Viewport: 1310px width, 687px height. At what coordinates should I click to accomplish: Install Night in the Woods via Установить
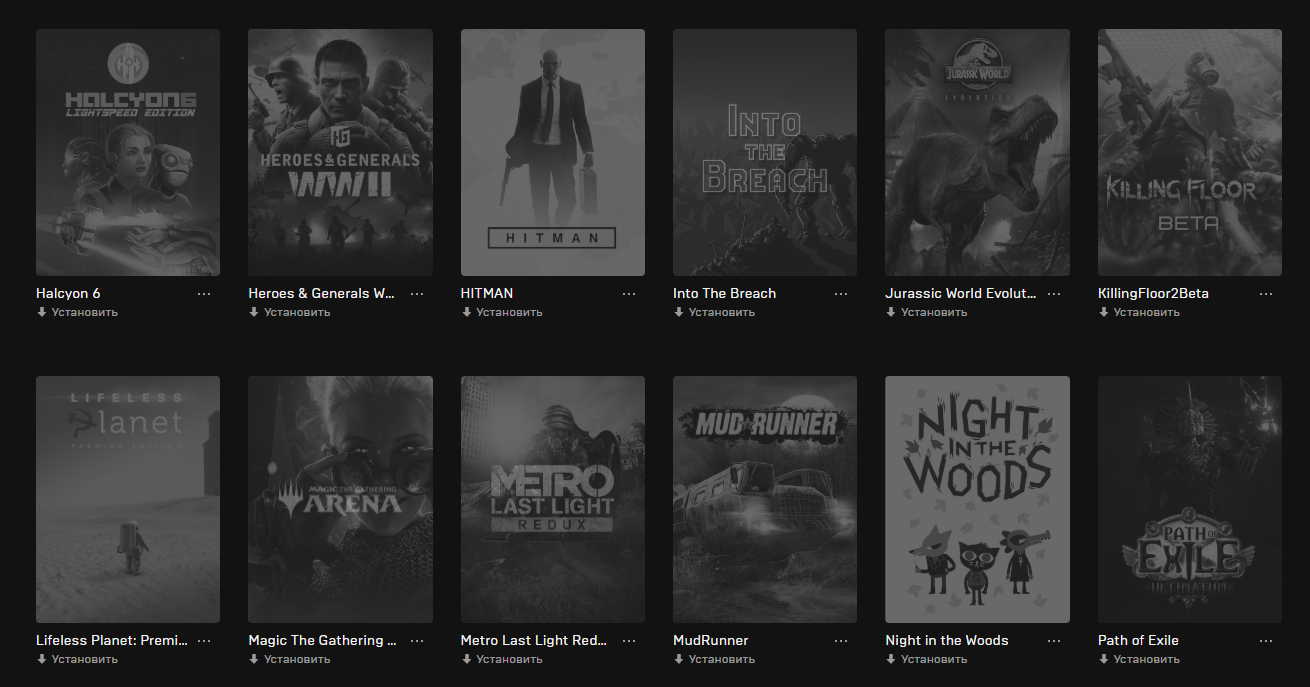926,659
